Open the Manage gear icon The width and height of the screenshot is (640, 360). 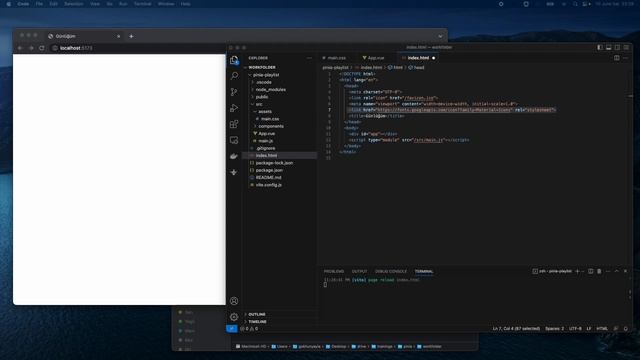(x=234, y=317)
